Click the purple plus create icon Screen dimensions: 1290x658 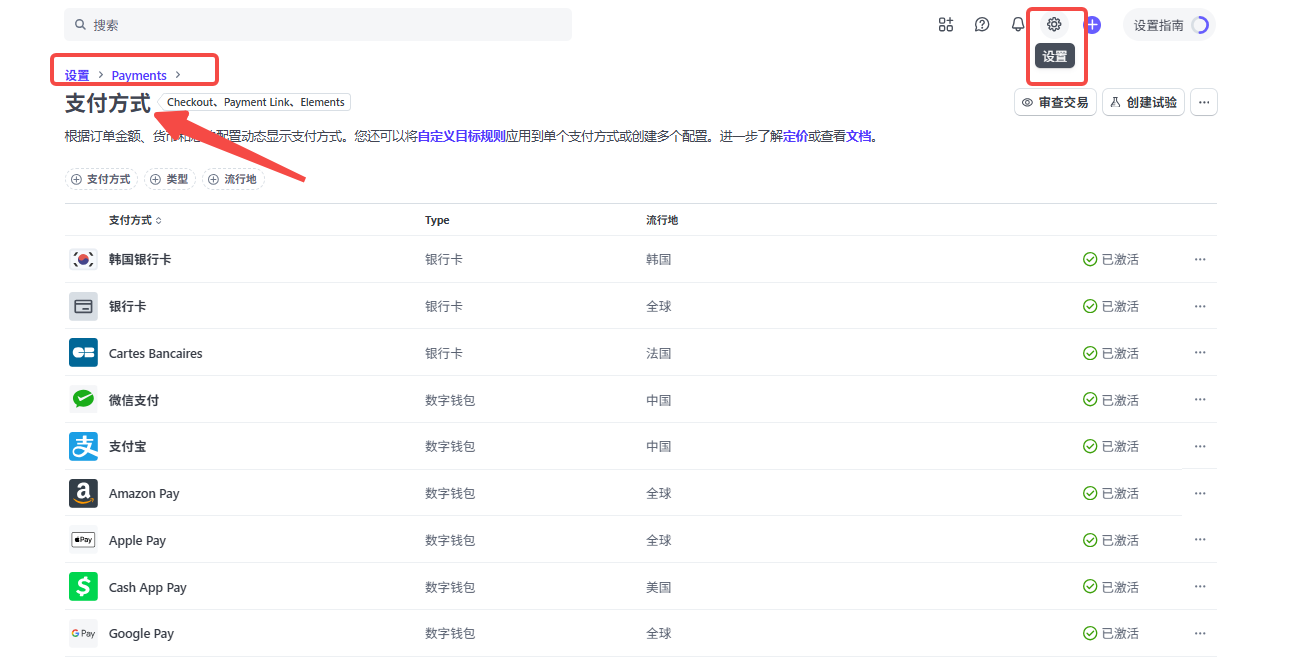(1091, 24)
